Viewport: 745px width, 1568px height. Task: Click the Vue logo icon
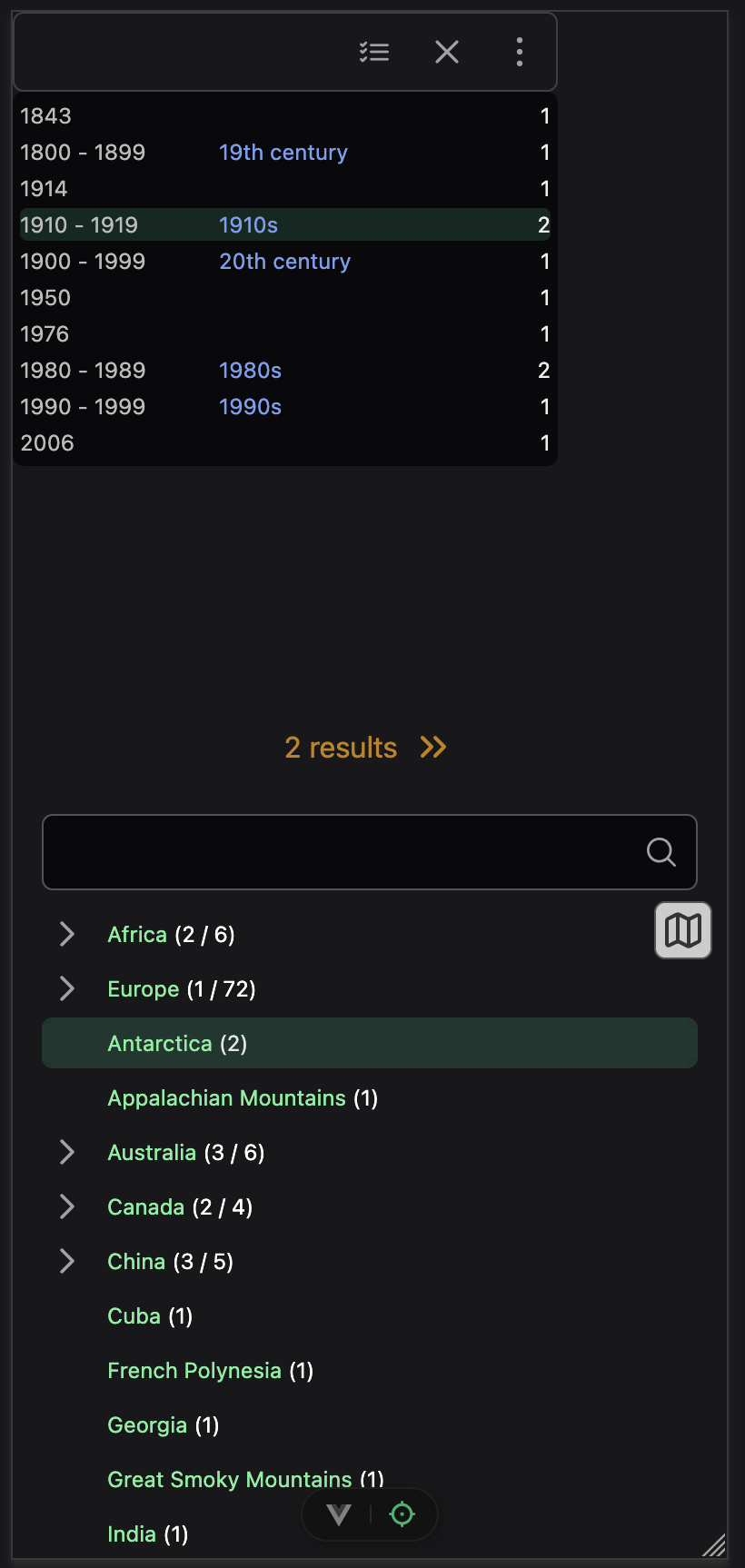(x=339, y=1514)
